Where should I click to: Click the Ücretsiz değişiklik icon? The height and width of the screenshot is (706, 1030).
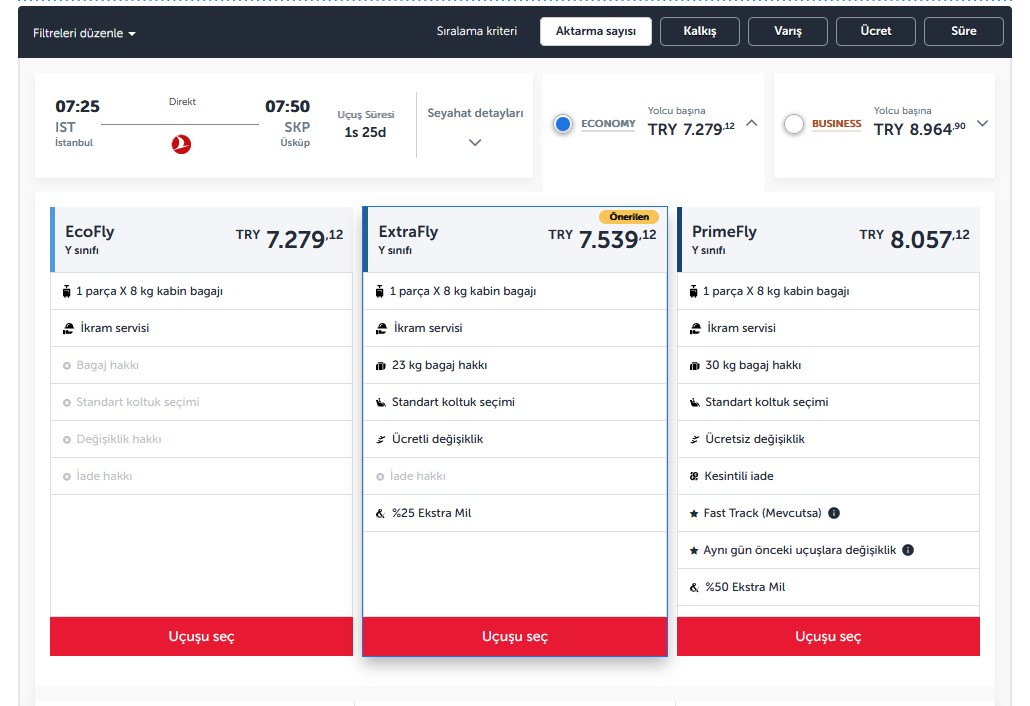click(694, 439)
